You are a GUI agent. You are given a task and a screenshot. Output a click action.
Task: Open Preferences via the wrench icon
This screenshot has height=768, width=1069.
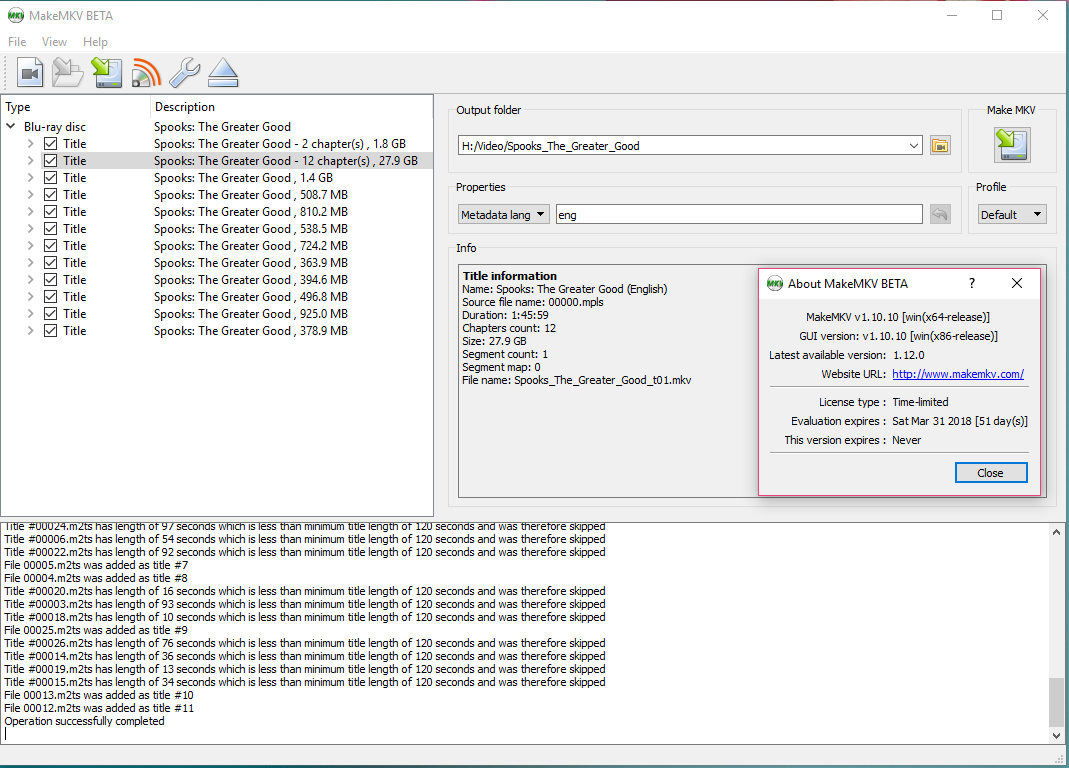click(x=185, y=73)
